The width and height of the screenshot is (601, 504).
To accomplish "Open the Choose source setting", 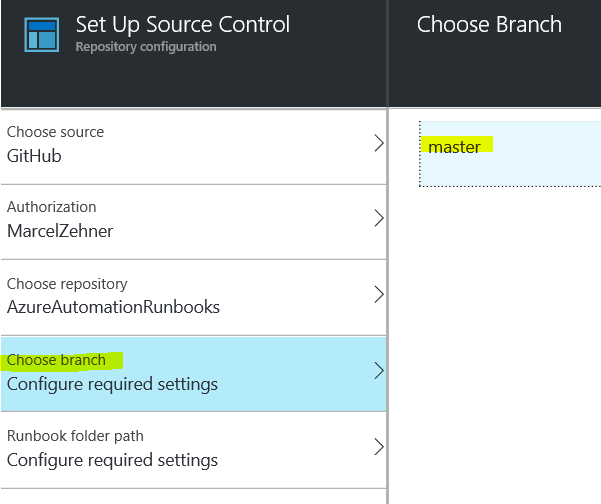I will (x=55, y=132).
